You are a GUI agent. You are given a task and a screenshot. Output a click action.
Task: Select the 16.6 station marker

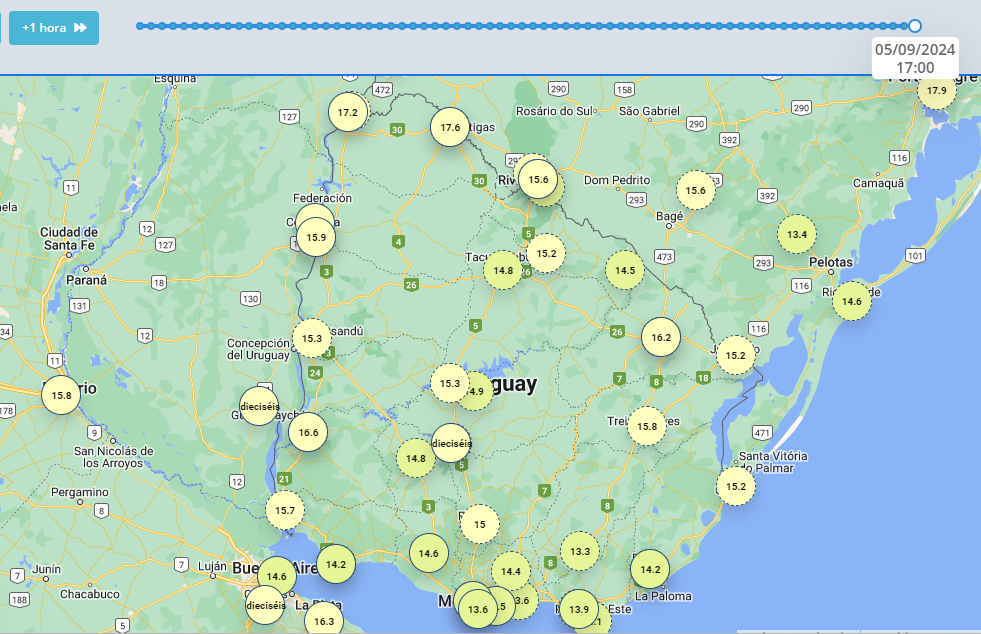point(308,433)
